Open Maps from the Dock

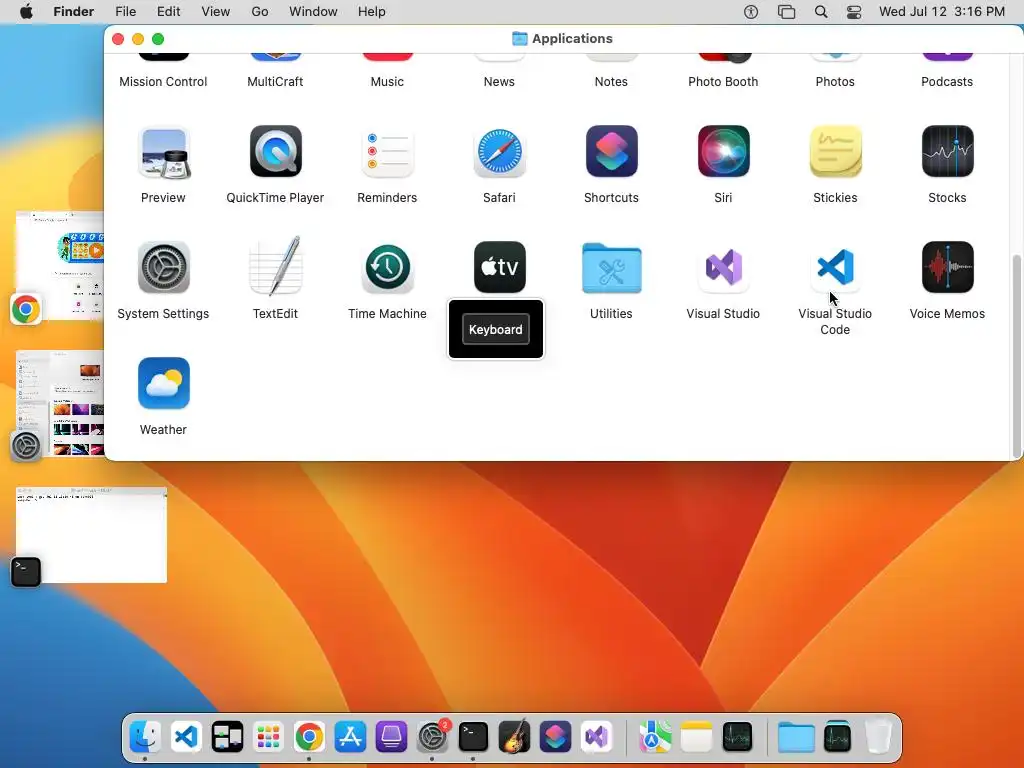click(655, 737)
